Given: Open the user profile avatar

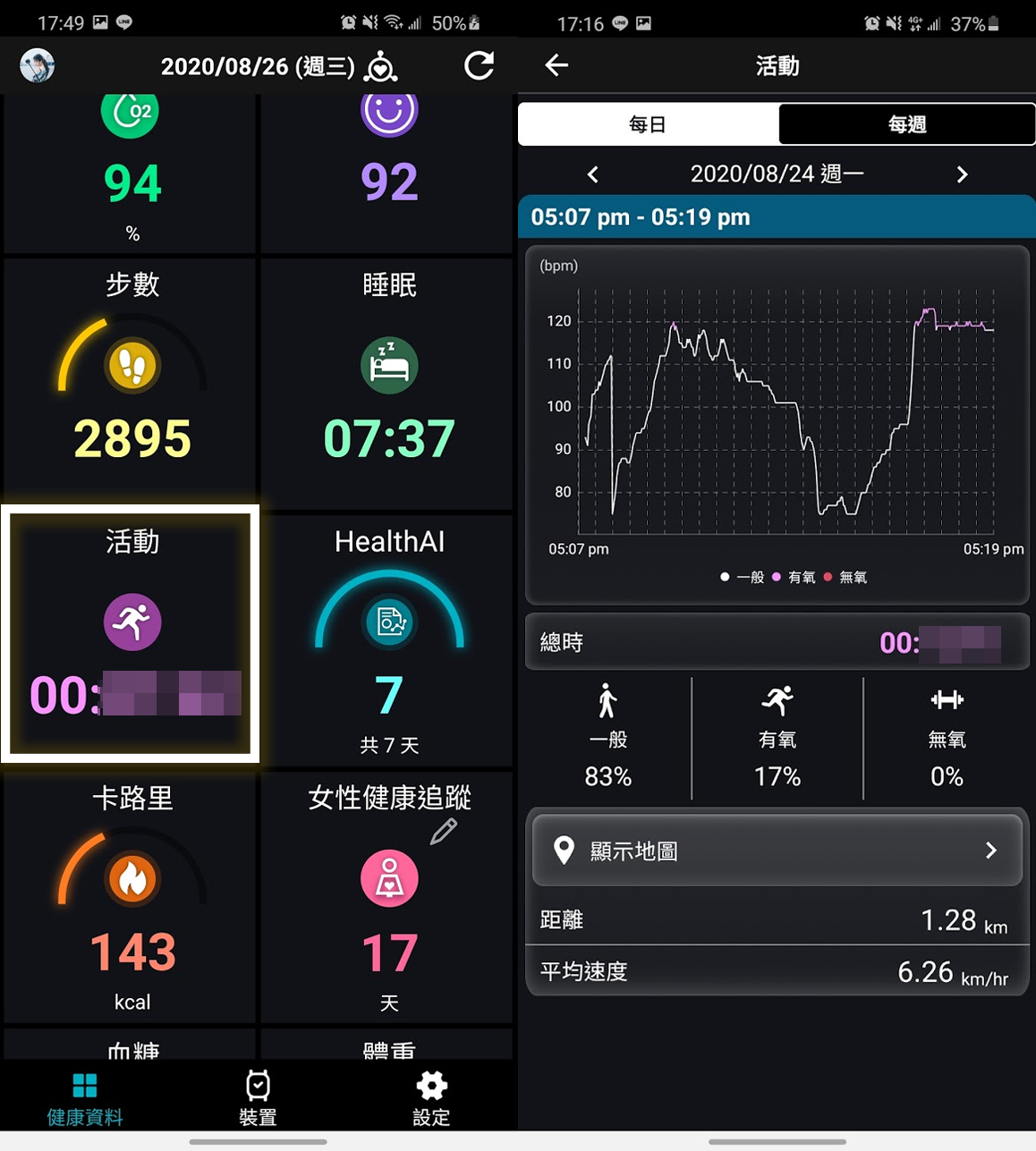Looking at the screenshot, I should click(x=38, y=65).
